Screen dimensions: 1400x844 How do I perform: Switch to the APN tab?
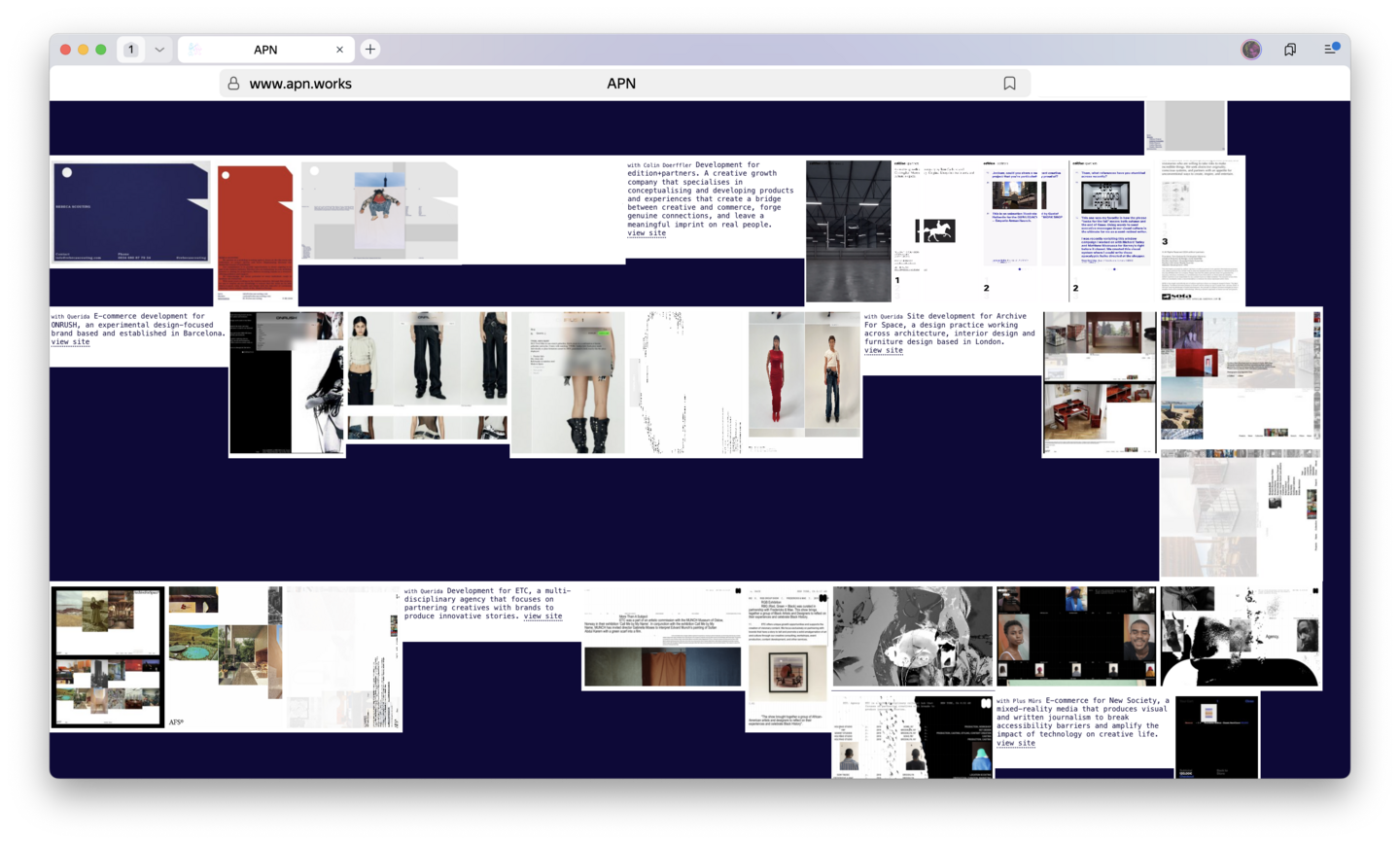coord(264,50)
